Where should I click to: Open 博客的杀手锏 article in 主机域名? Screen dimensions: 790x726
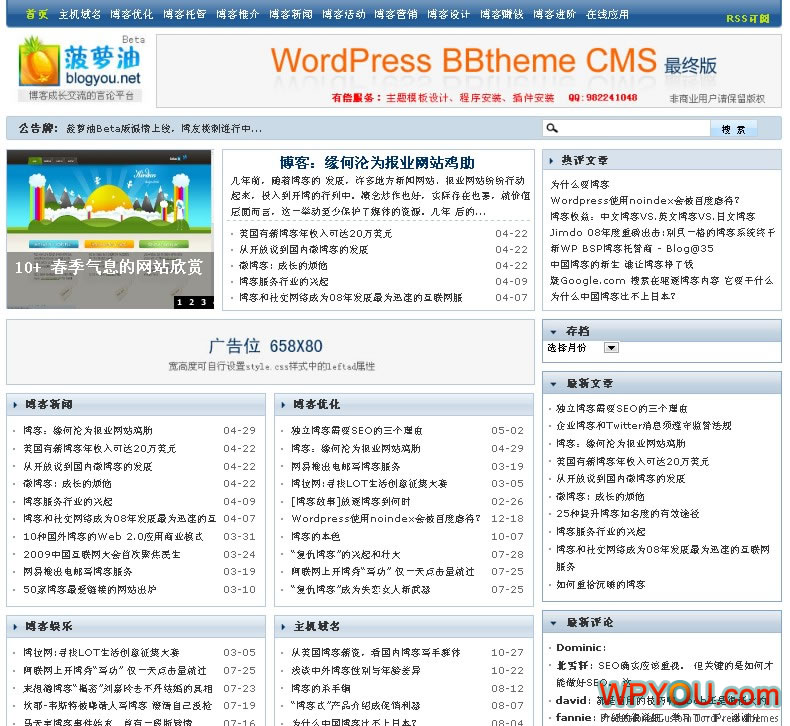[x=320, y=688]
